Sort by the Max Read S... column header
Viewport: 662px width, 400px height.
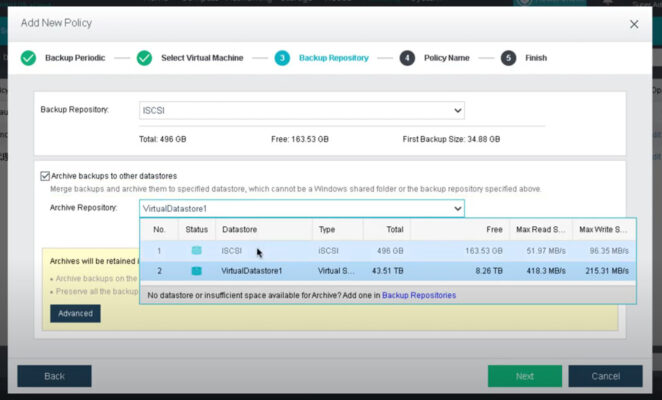click(x=541, y=229)
